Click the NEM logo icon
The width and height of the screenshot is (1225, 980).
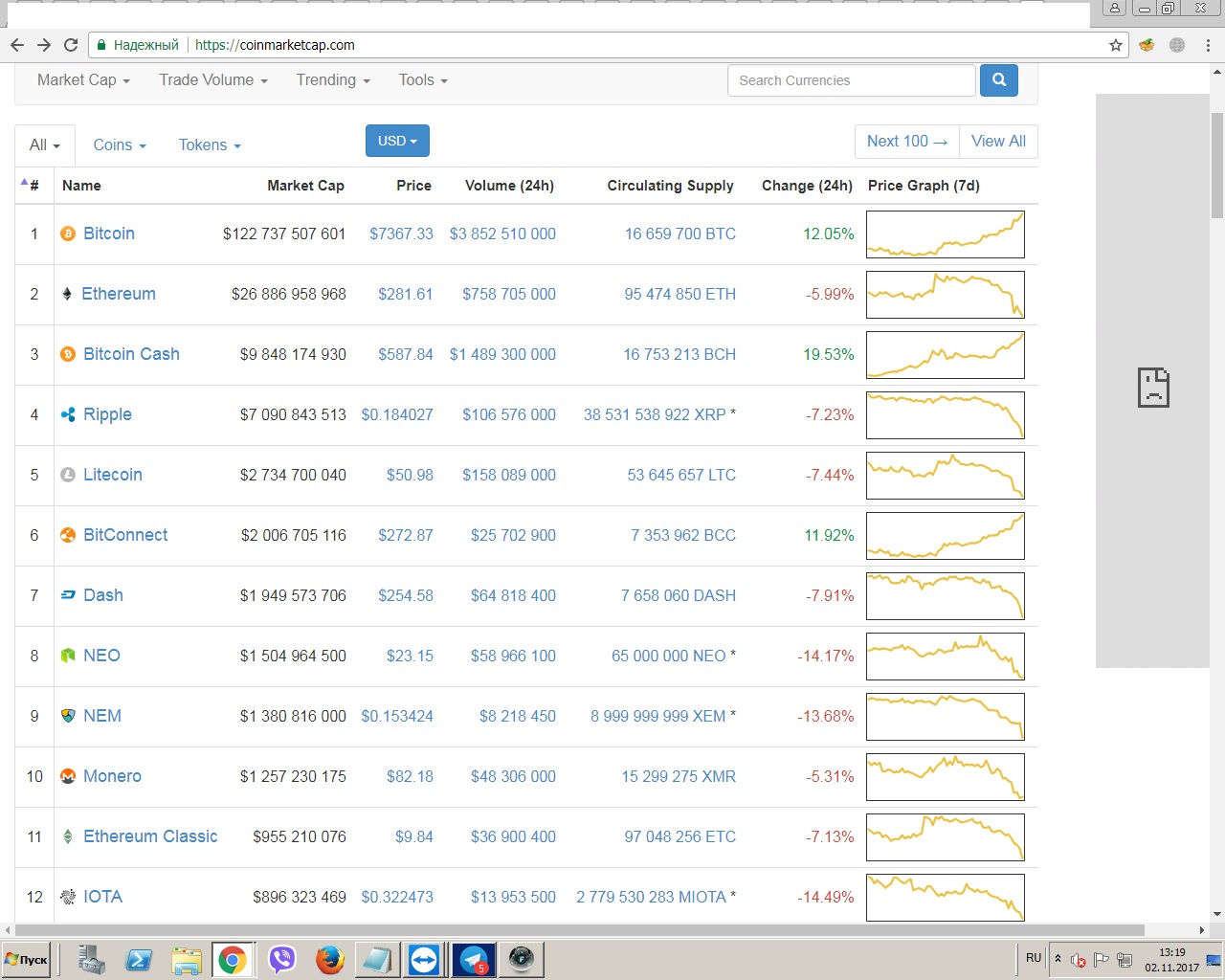(x=68, y=716)
